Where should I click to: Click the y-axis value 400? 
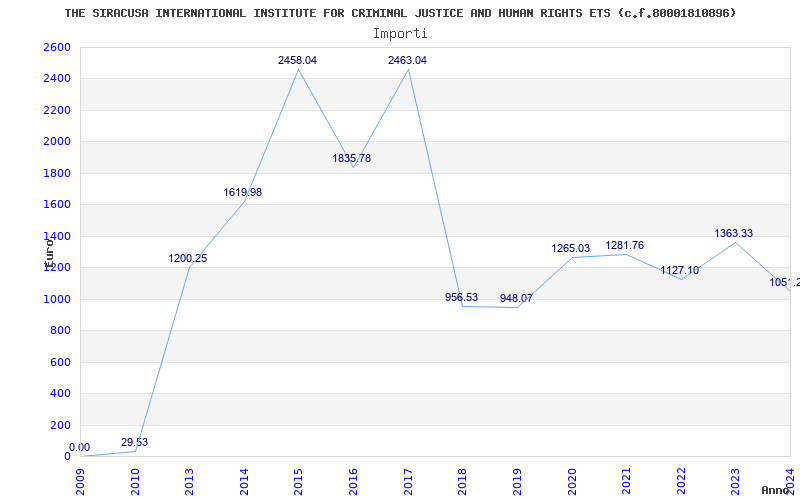click(60, 393)
